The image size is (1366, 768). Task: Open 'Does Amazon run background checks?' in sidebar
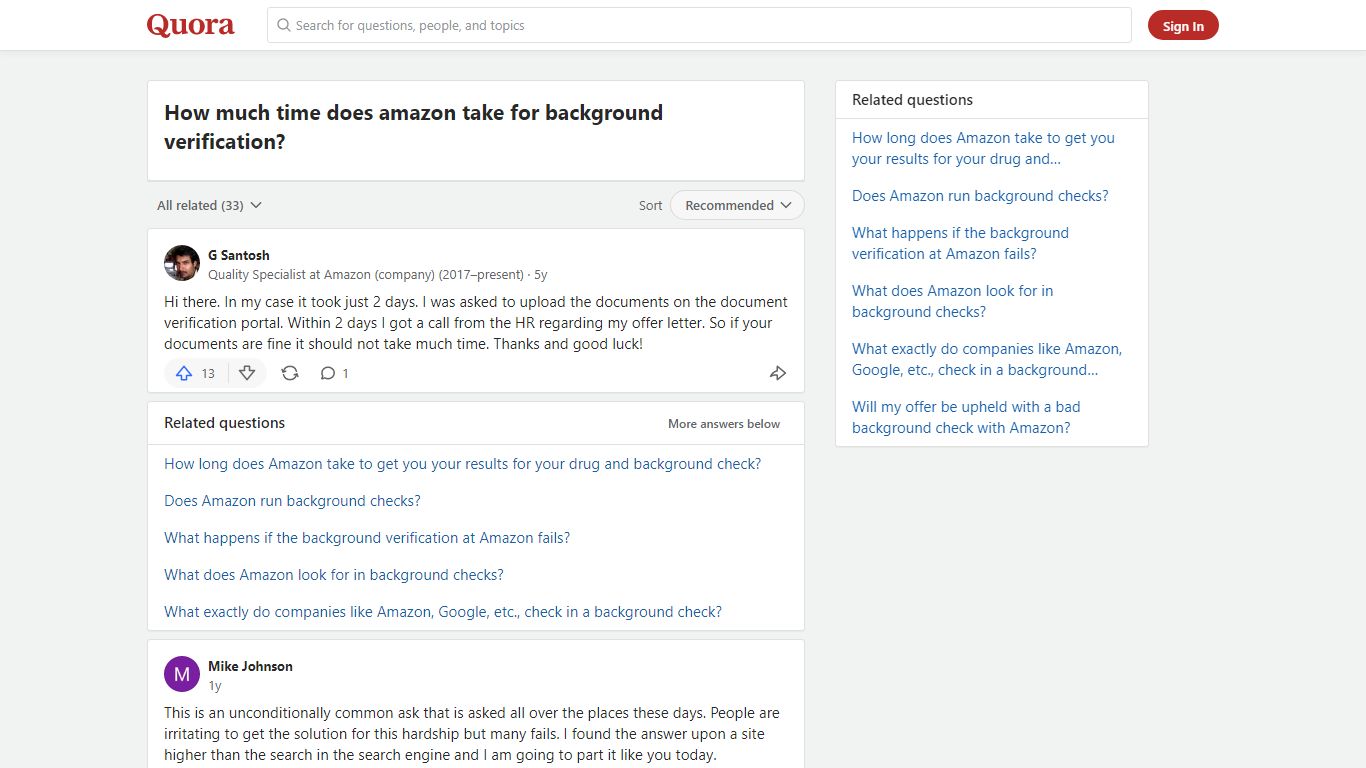pos(980,196)
